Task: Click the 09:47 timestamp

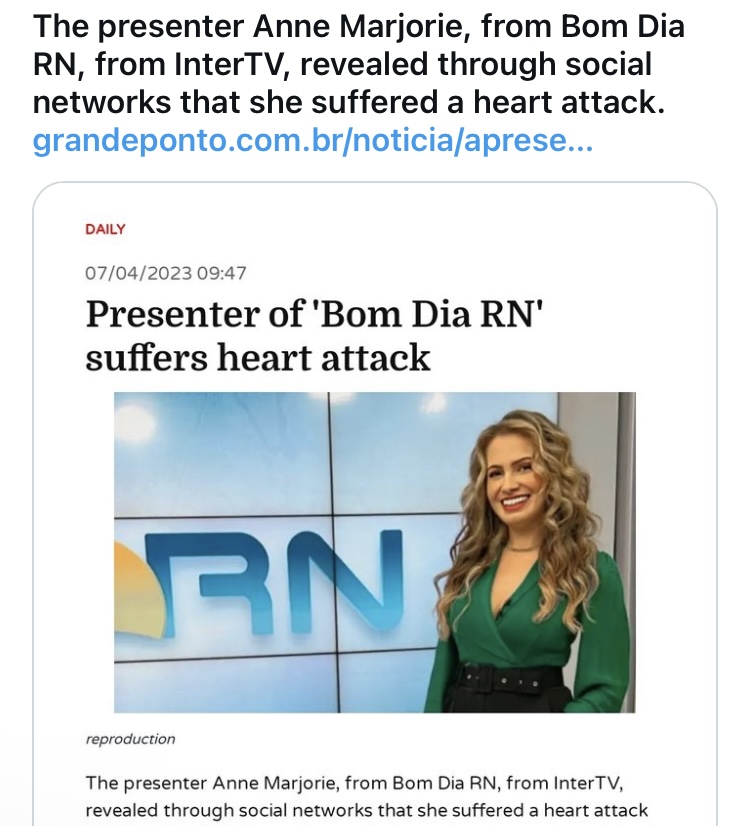Action: [x=221, y=273]
